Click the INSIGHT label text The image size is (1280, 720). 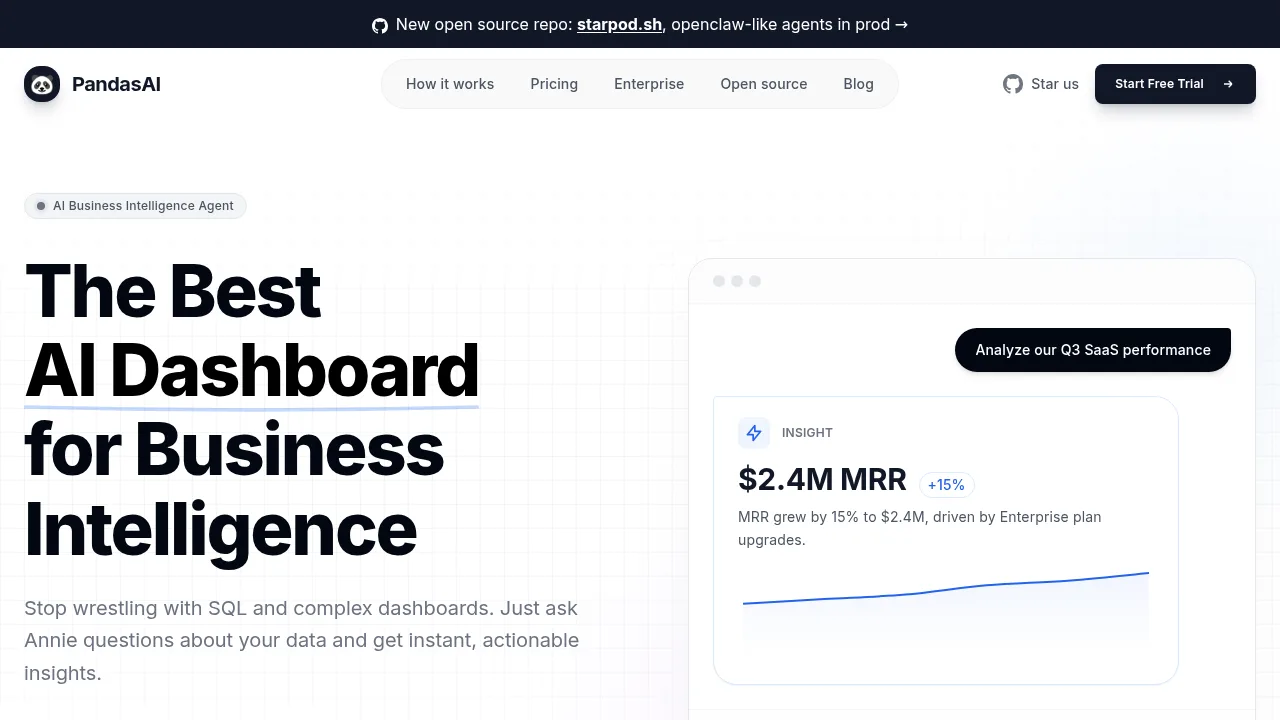tap(807, 433)
